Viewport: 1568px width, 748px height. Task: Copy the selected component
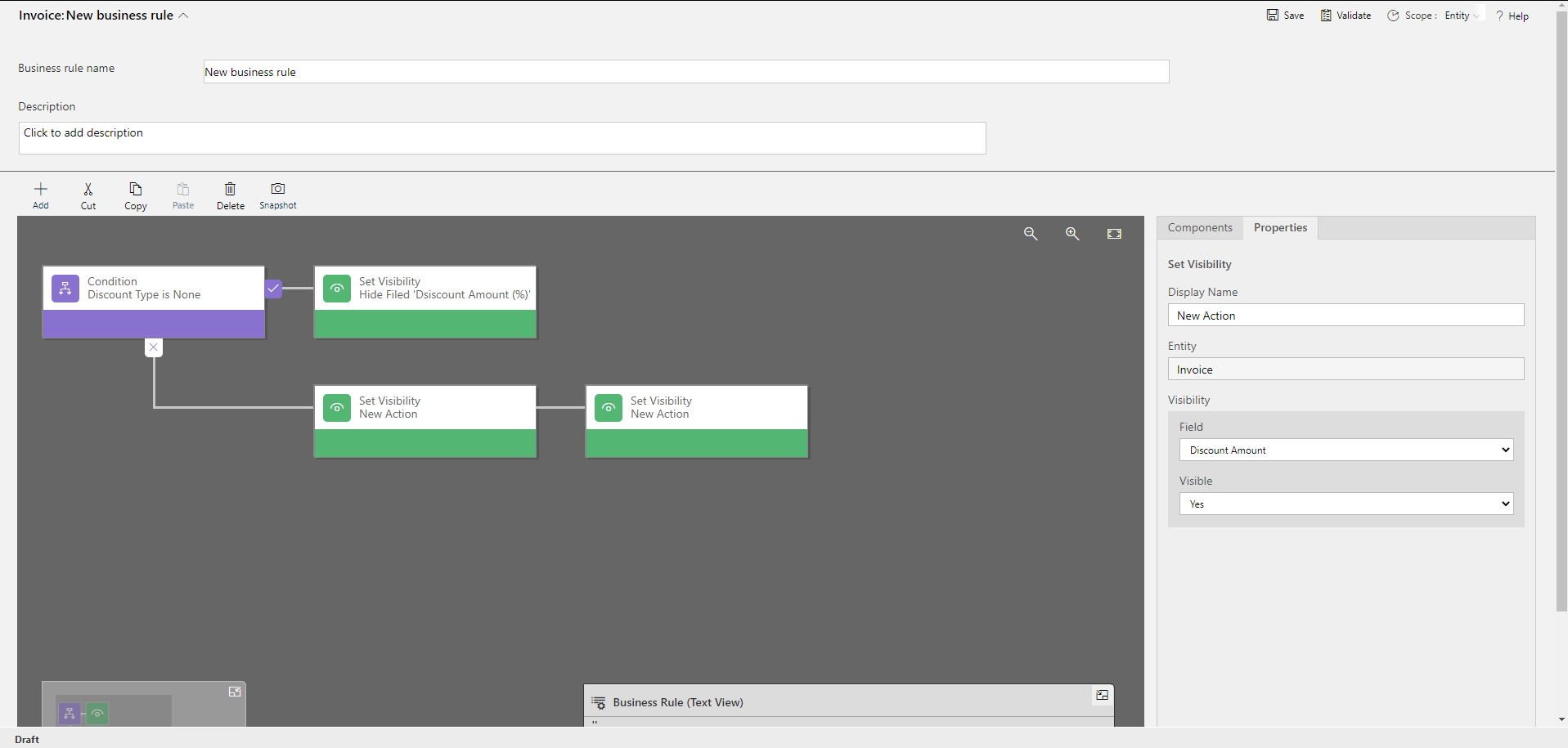[135, 195]
